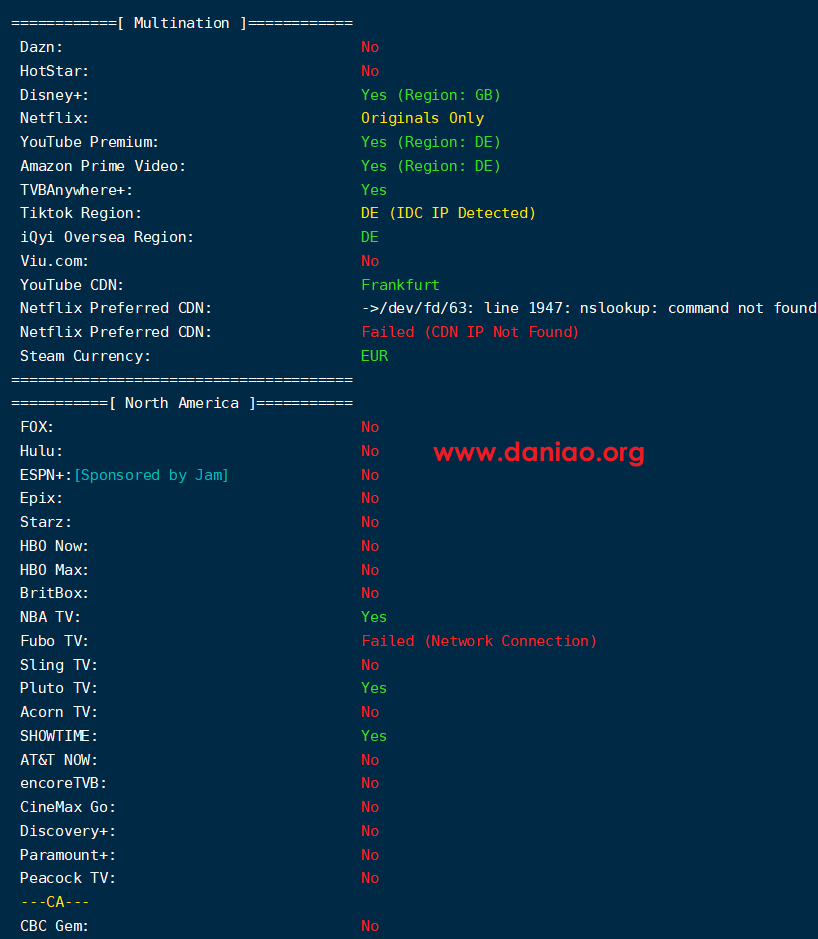Click the Failed (CDN IP Not Found) message
The width and height of the screenshot is (818, 939).
(x=470, y=332)
